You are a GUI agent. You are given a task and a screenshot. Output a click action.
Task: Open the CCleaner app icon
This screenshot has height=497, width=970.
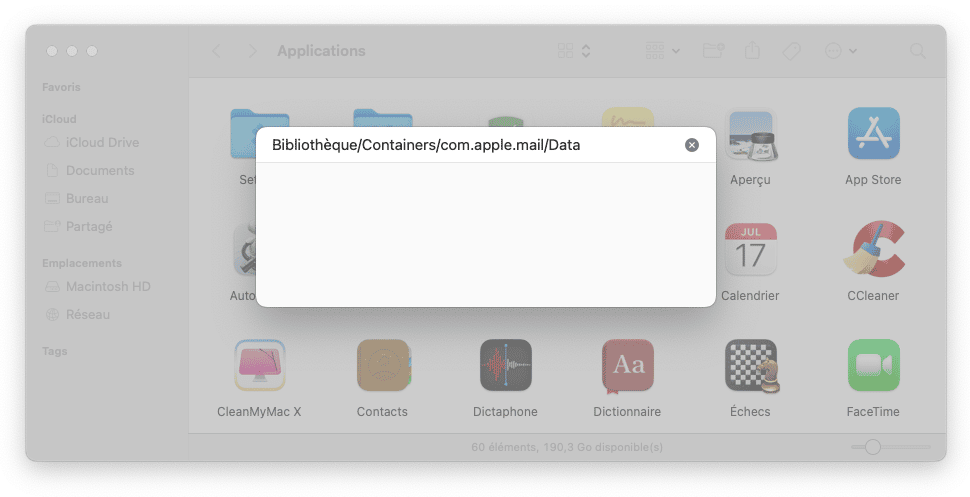(873, 249)
